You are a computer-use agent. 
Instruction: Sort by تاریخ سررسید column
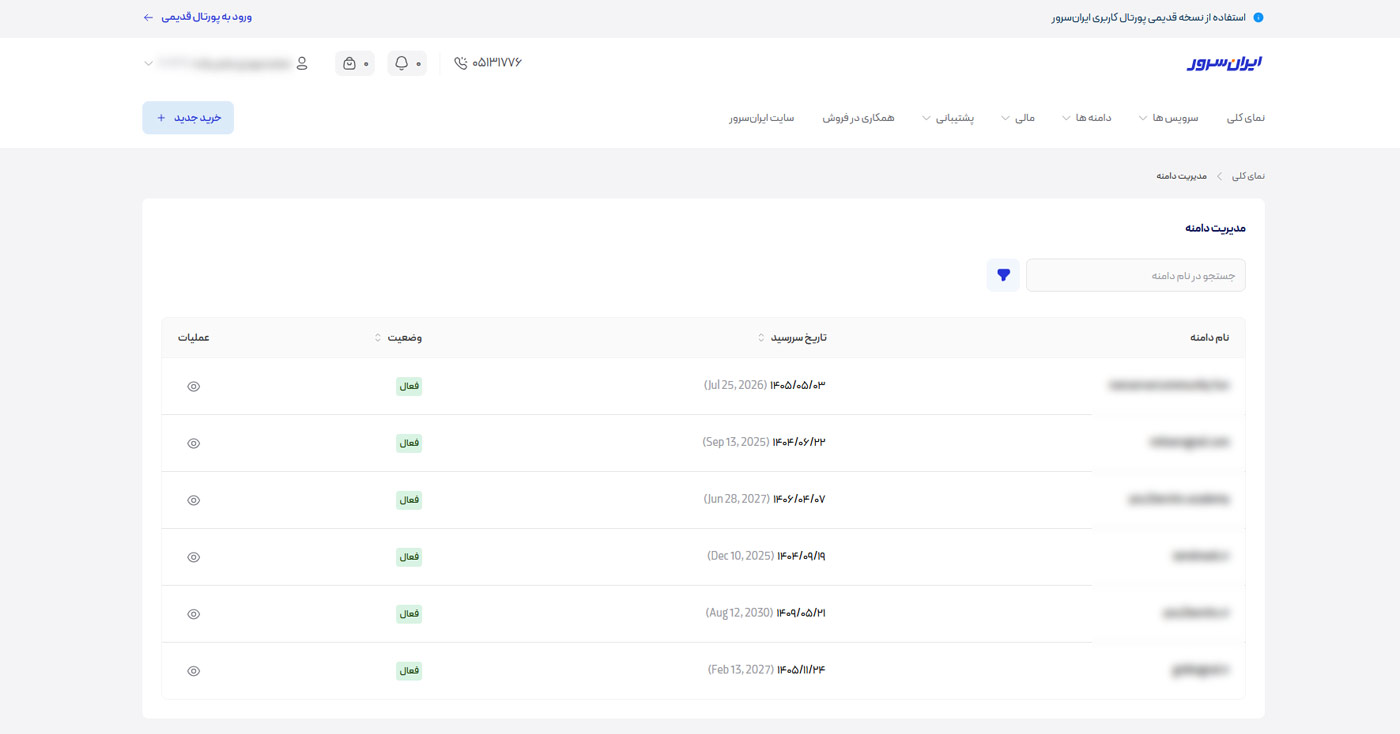[x=797, y=338]
